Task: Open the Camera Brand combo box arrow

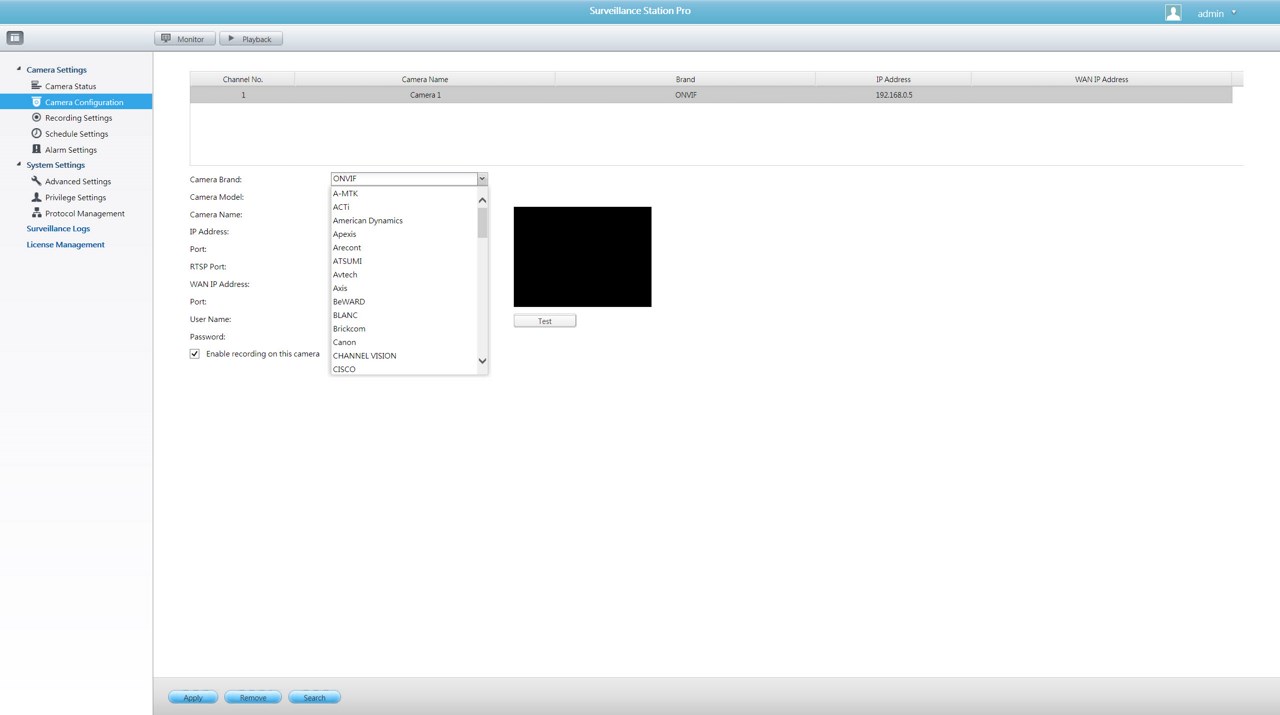Action: 482,179
